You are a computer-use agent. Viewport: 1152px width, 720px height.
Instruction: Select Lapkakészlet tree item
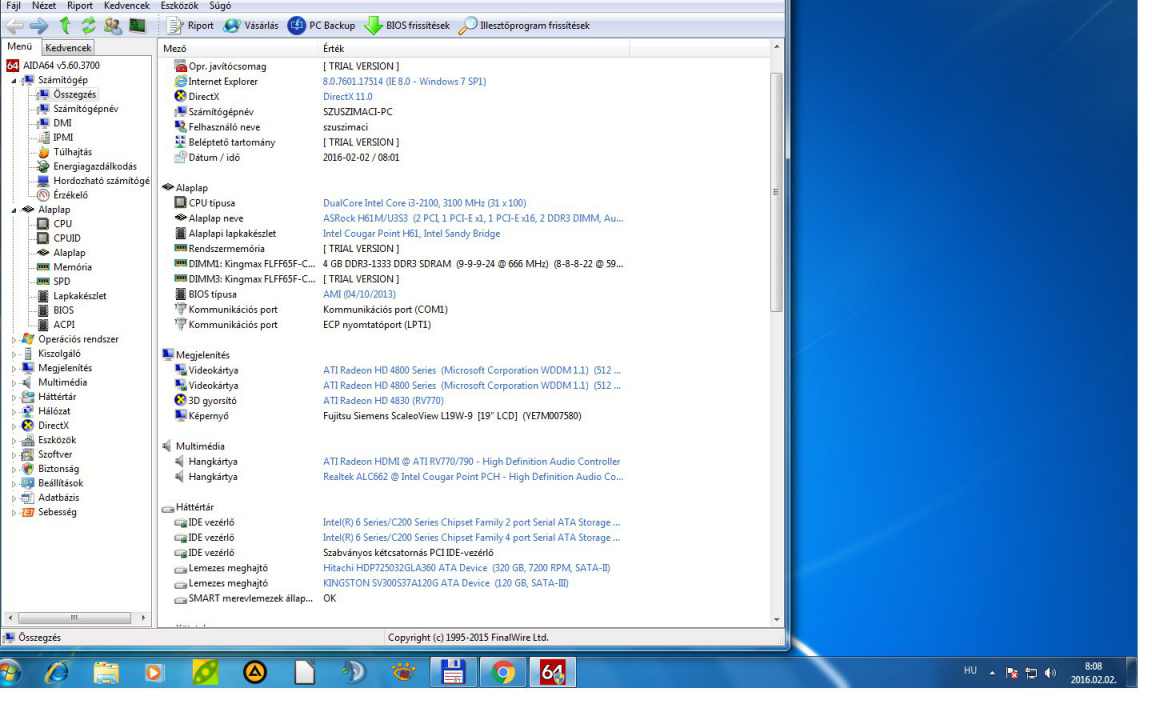pyautogui.click(x=80, y=296)
